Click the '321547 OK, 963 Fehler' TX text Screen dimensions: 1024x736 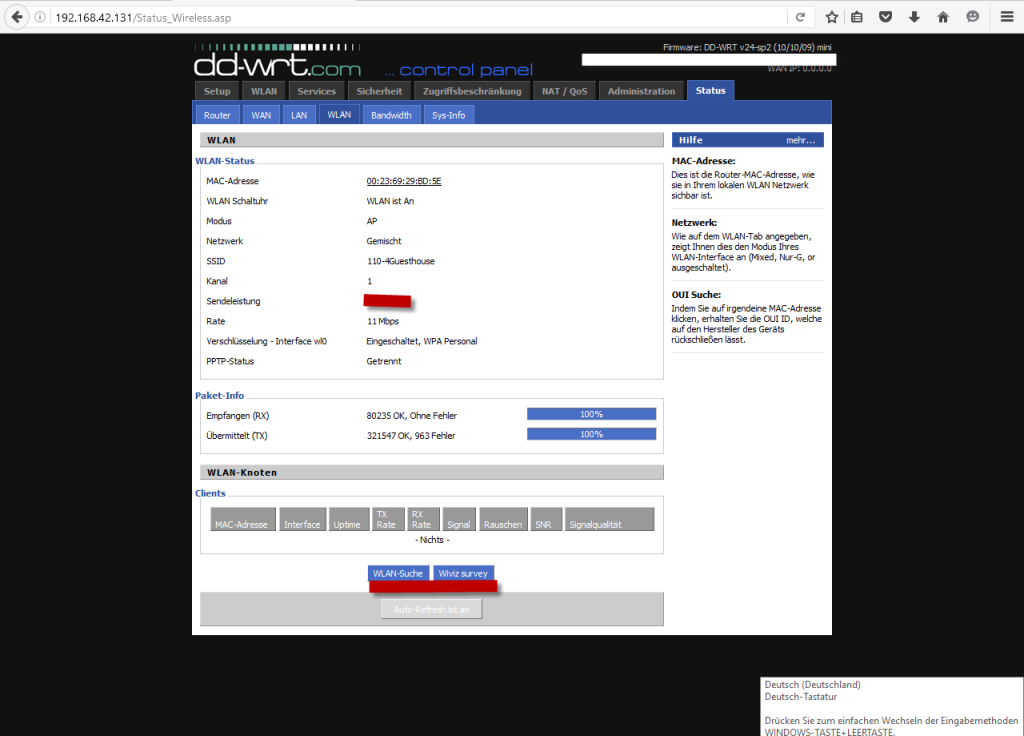411,436
